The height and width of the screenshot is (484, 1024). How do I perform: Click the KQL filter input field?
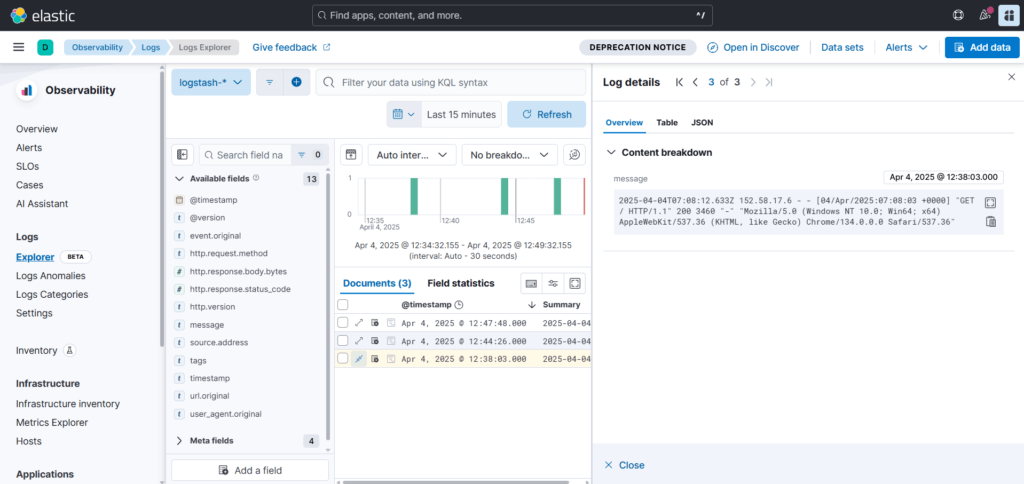(x=451, y=82)
